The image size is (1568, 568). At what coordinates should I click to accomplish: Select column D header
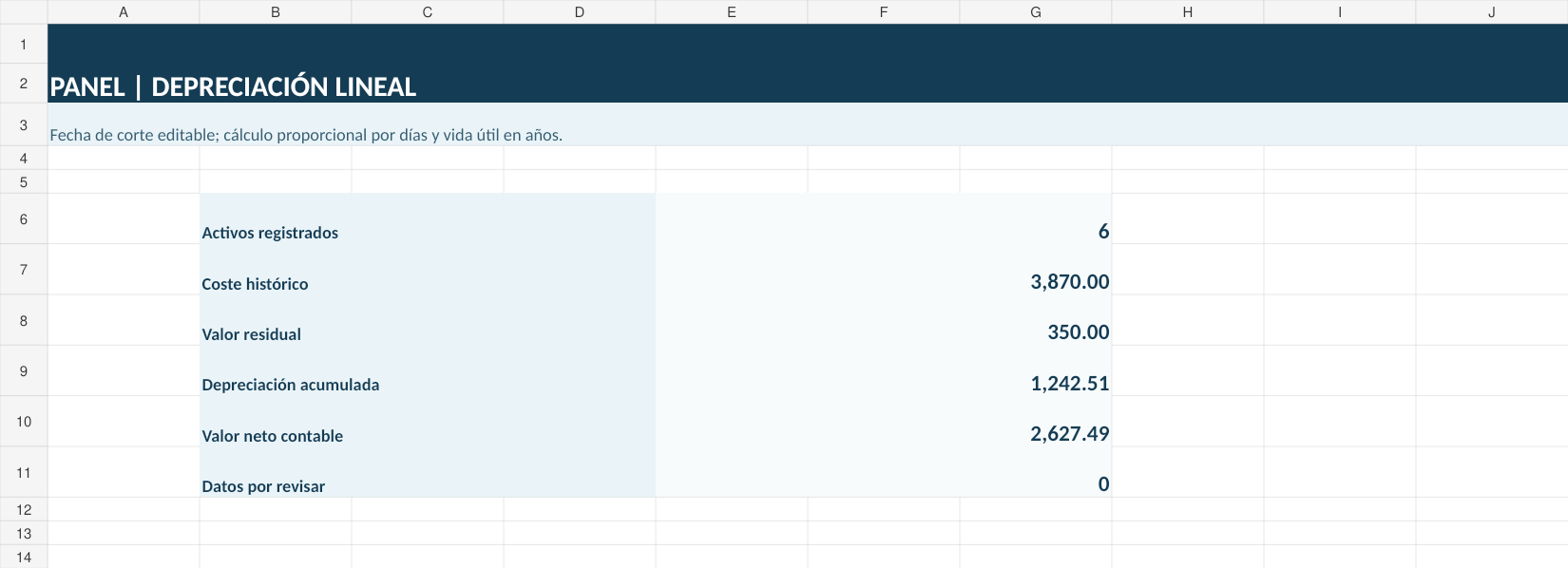pyautogui.click(x=580, y=12)
